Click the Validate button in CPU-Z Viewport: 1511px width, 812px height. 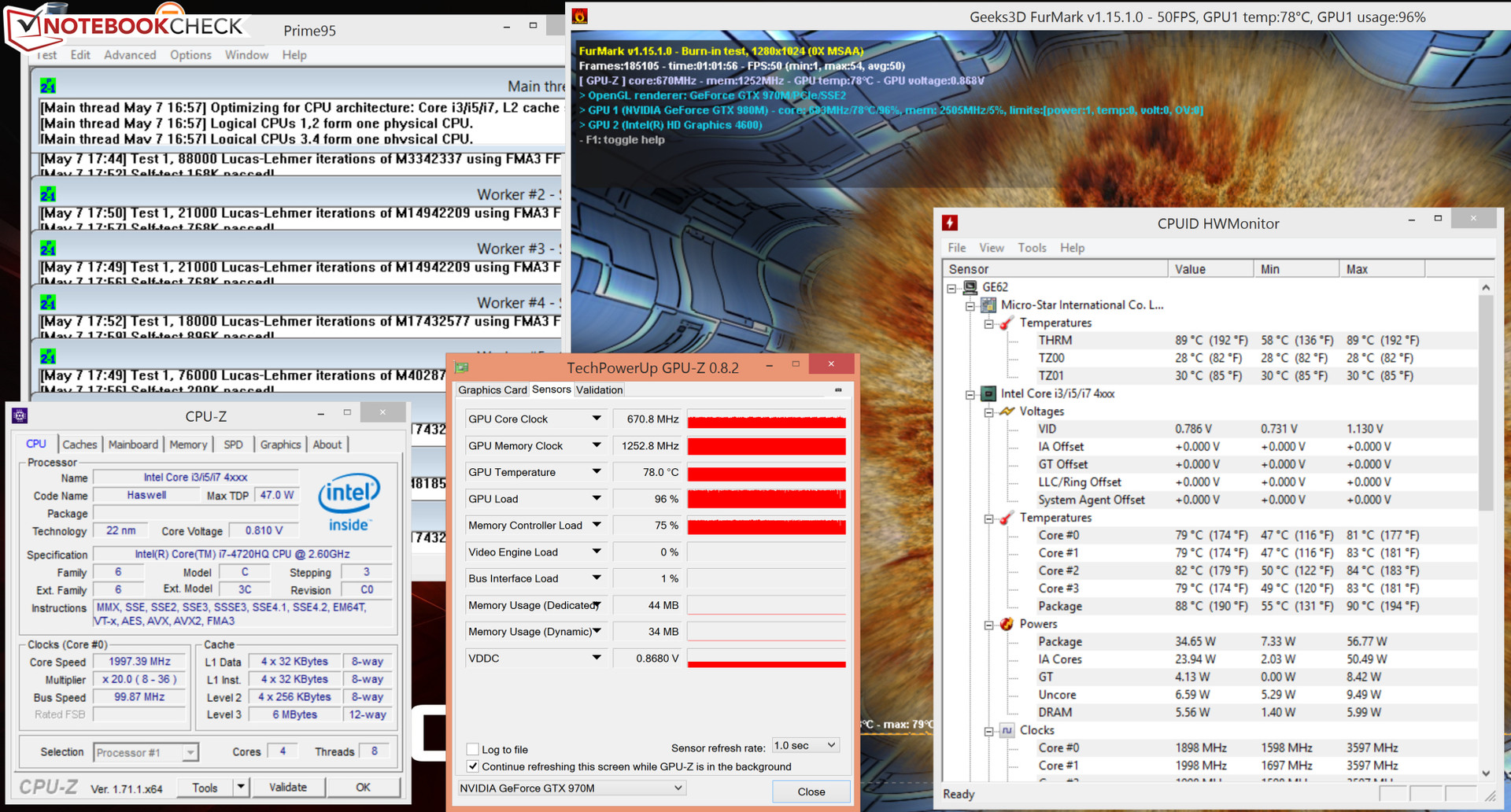(288, 787)
